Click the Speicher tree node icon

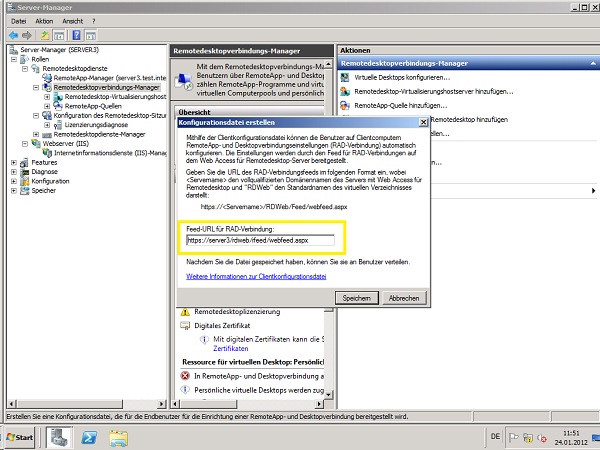tap(24, 191)
